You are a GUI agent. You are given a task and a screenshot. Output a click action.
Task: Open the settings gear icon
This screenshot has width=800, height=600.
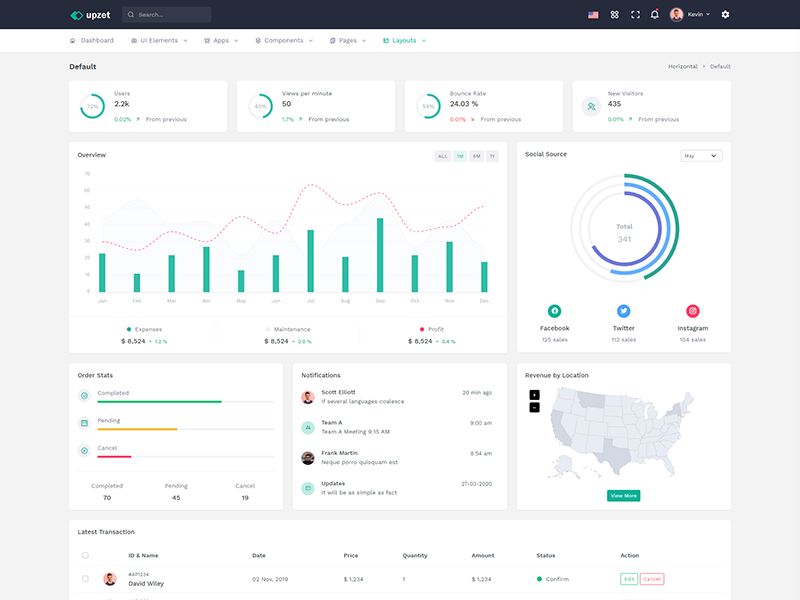pos(725,14)
